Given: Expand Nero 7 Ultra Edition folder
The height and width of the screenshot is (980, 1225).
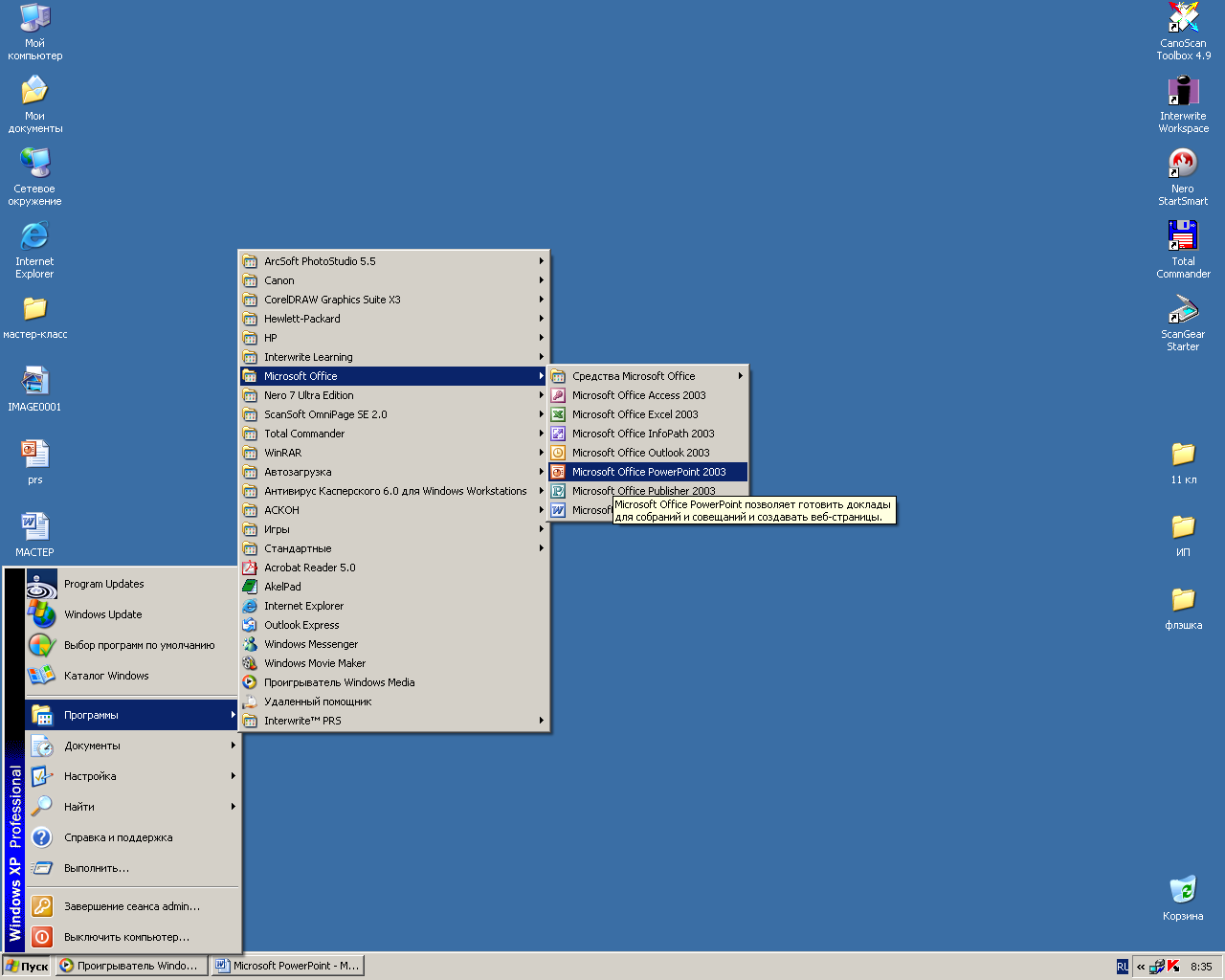Looking at the screenshot, I should [393, 395].
